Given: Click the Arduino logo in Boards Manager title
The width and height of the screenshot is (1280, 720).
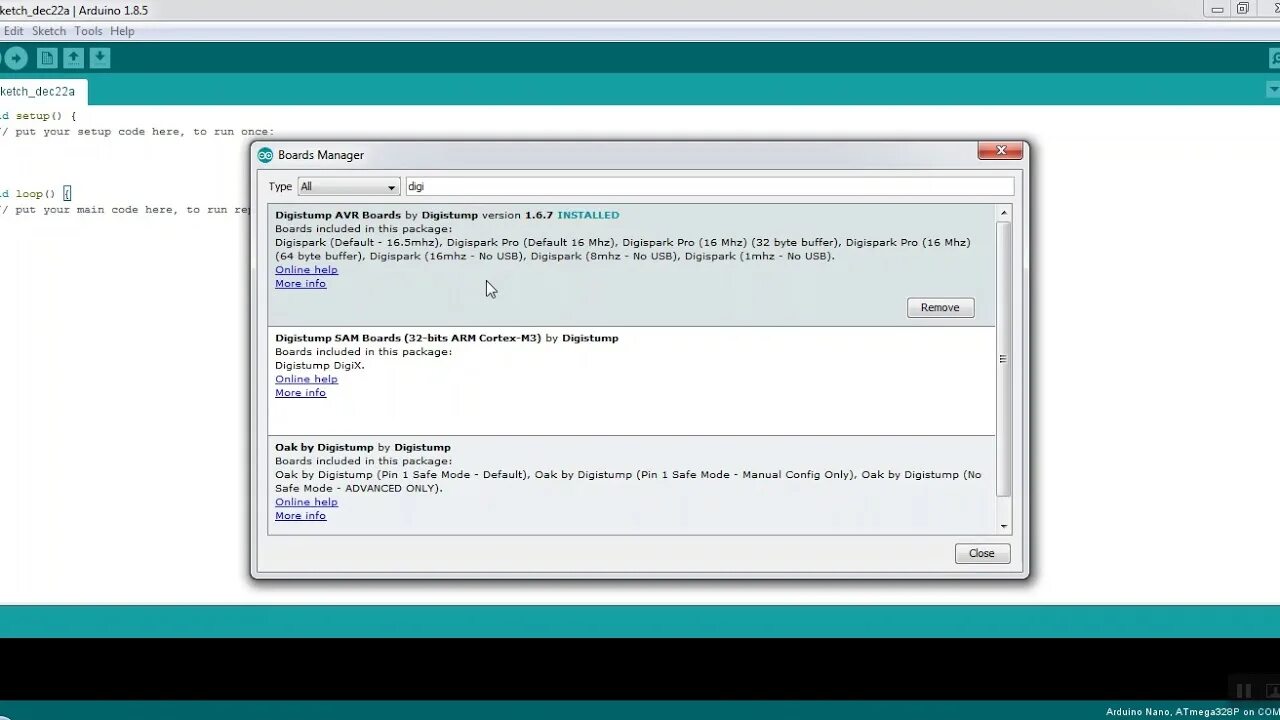Looking at the screenshot, I should pyautogui.click(x=265, y=155).
